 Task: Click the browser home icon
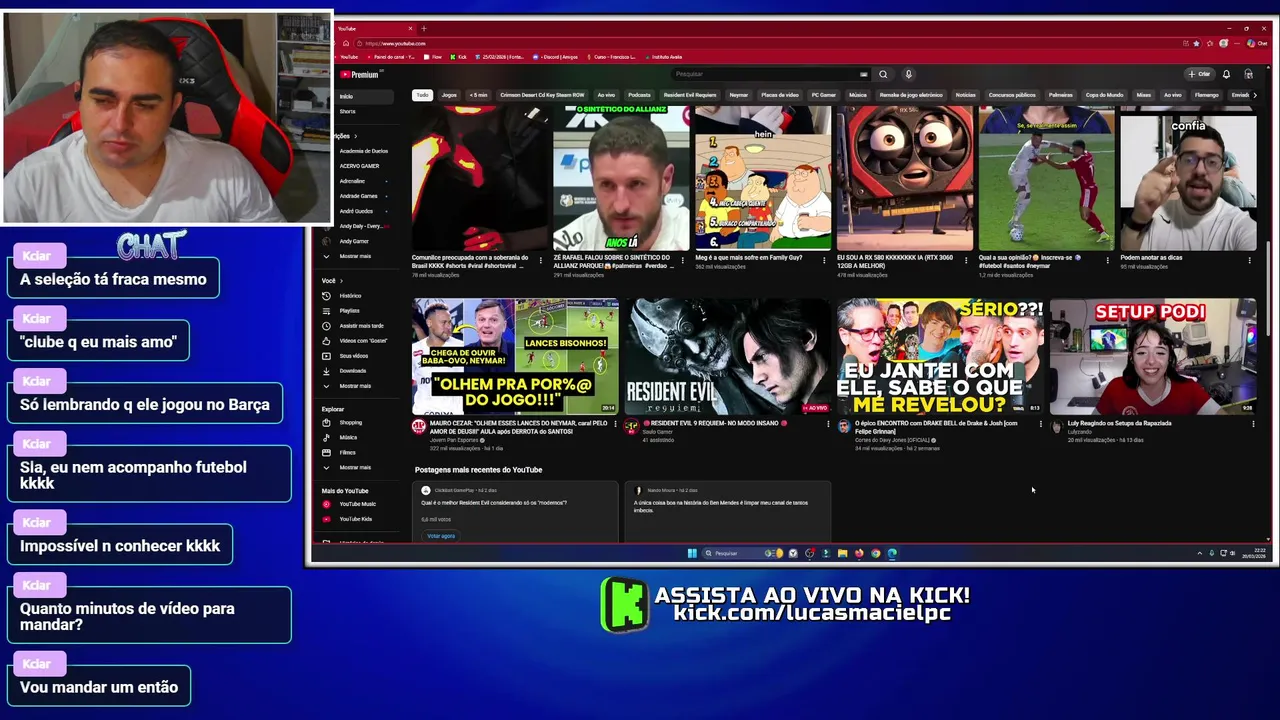pyautogui.click(x=346, y=43)
